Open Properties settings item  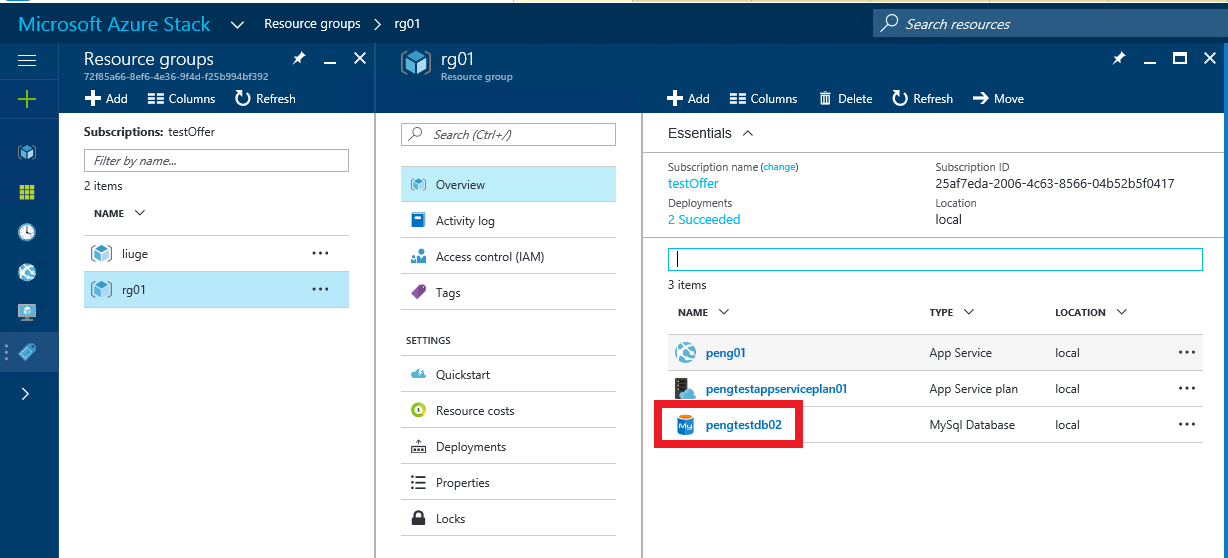point(508,483)
